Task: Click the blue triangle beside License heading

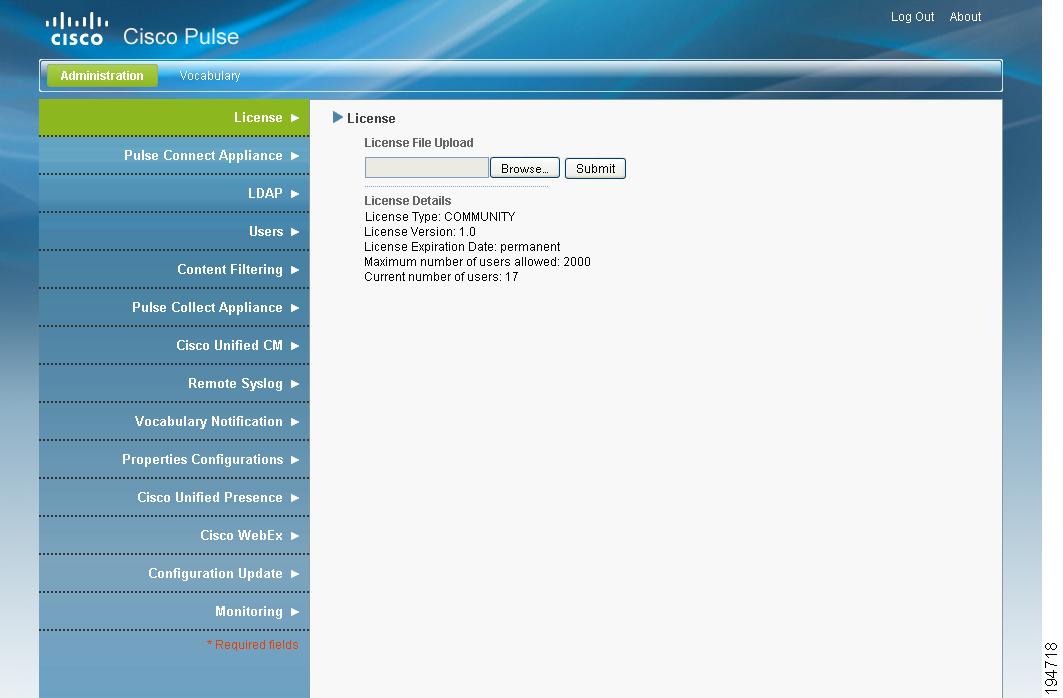Action: (339, 117)
